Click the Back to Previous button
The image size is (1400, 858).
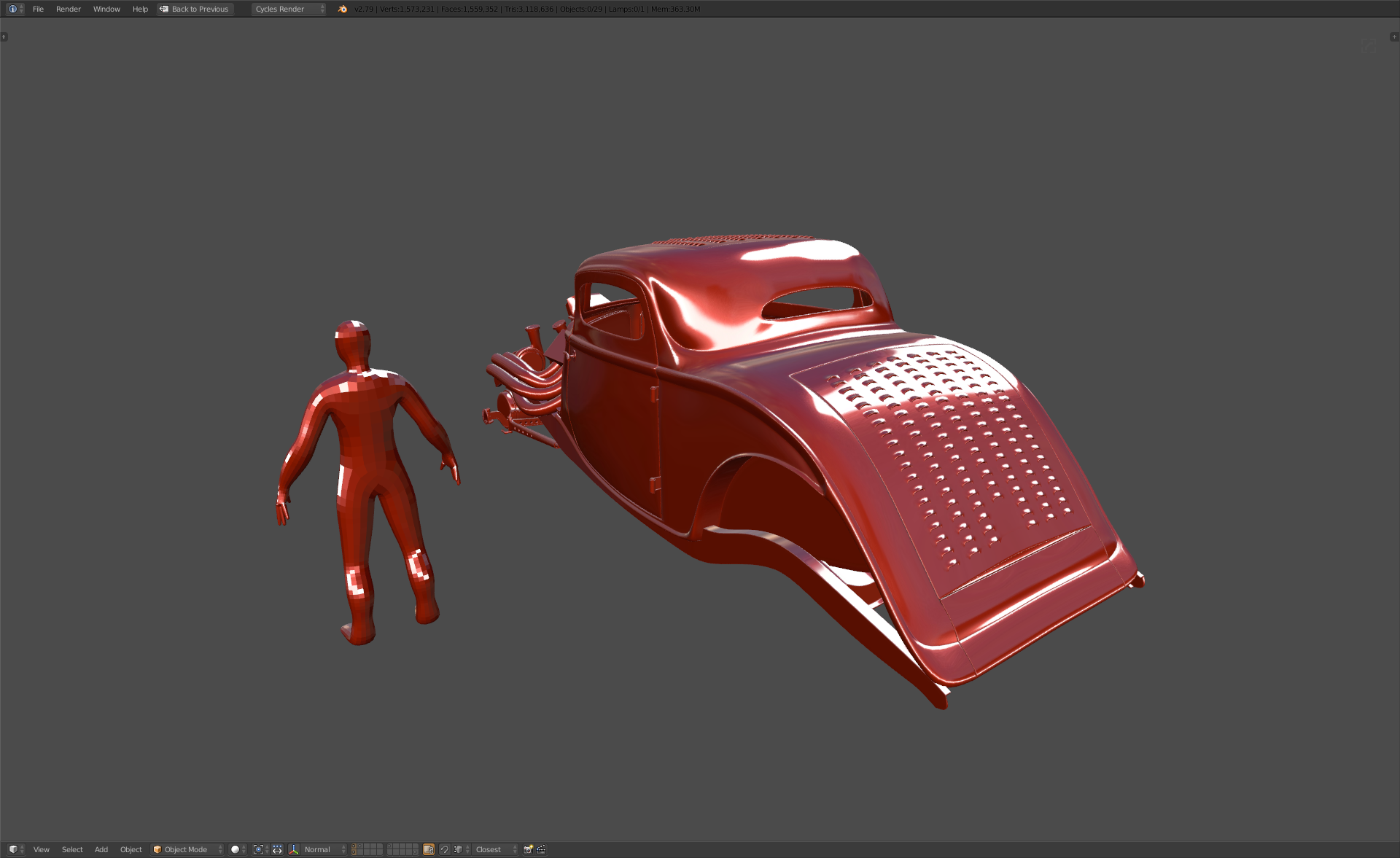195,9
